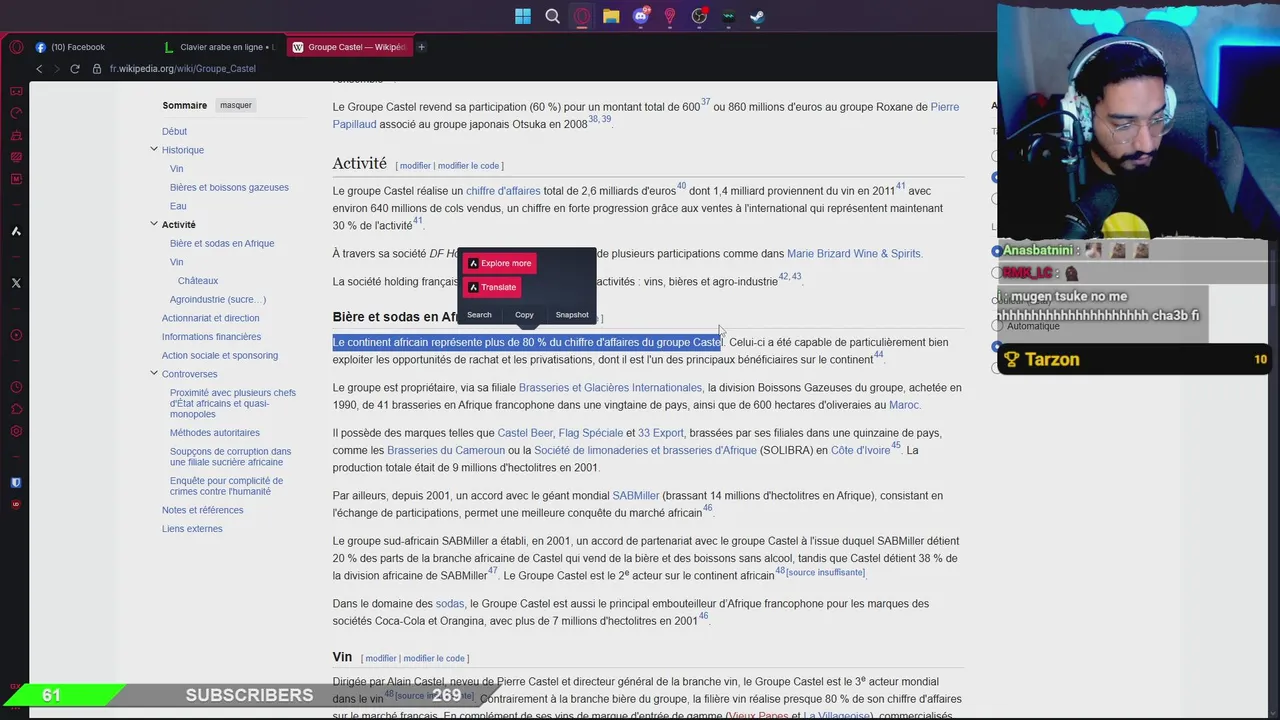Open the History clock icon in sidebar
The height and width of the screenshot is (720, 1280).
coord(16,387)
